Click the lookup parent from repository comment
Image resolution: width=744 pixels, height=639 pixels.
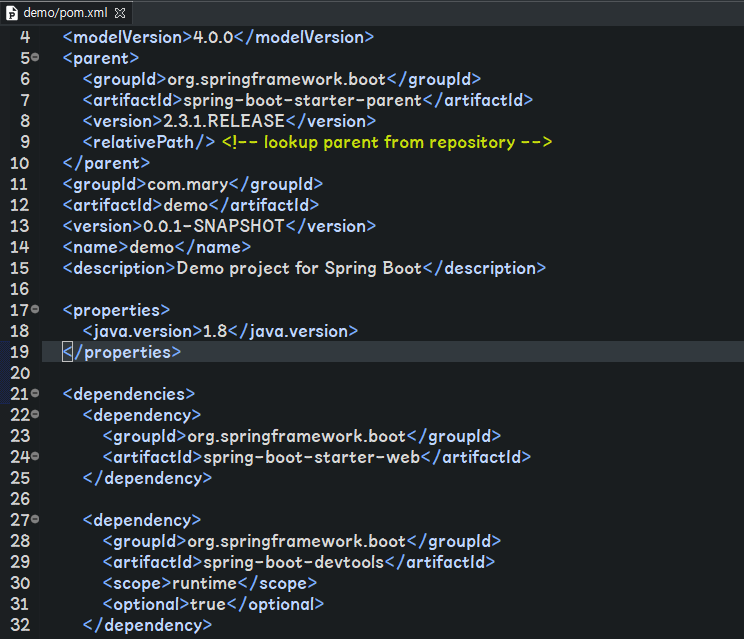click(x=387, y=142)
